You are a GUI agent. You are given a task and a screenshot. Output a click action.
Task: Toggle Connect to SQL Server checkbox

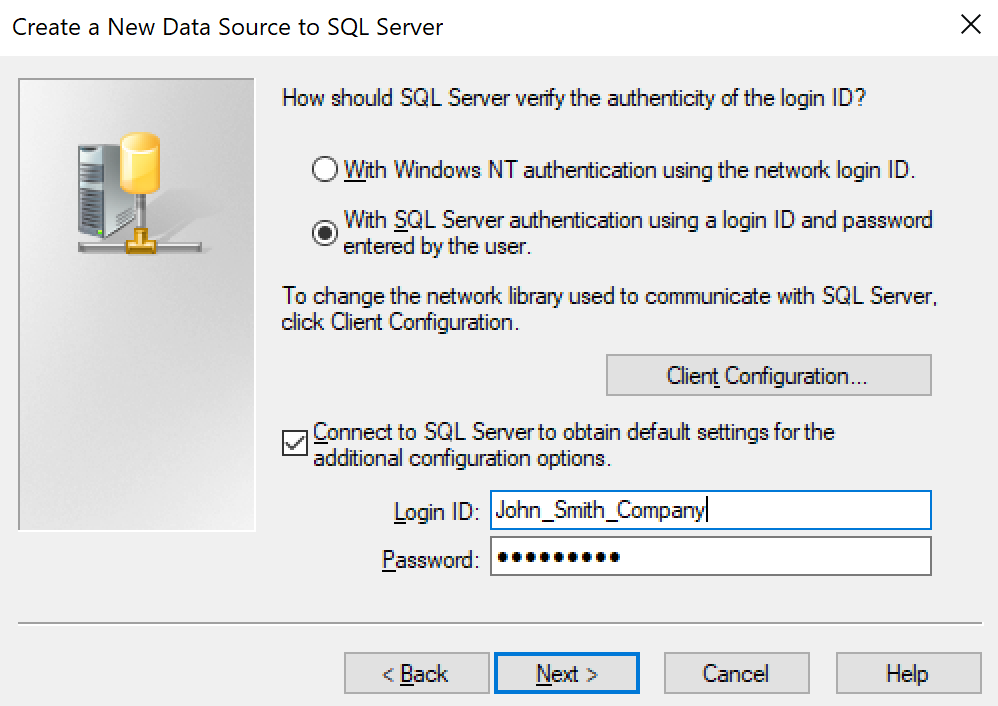pyautogui.click(x=295, y=443)
